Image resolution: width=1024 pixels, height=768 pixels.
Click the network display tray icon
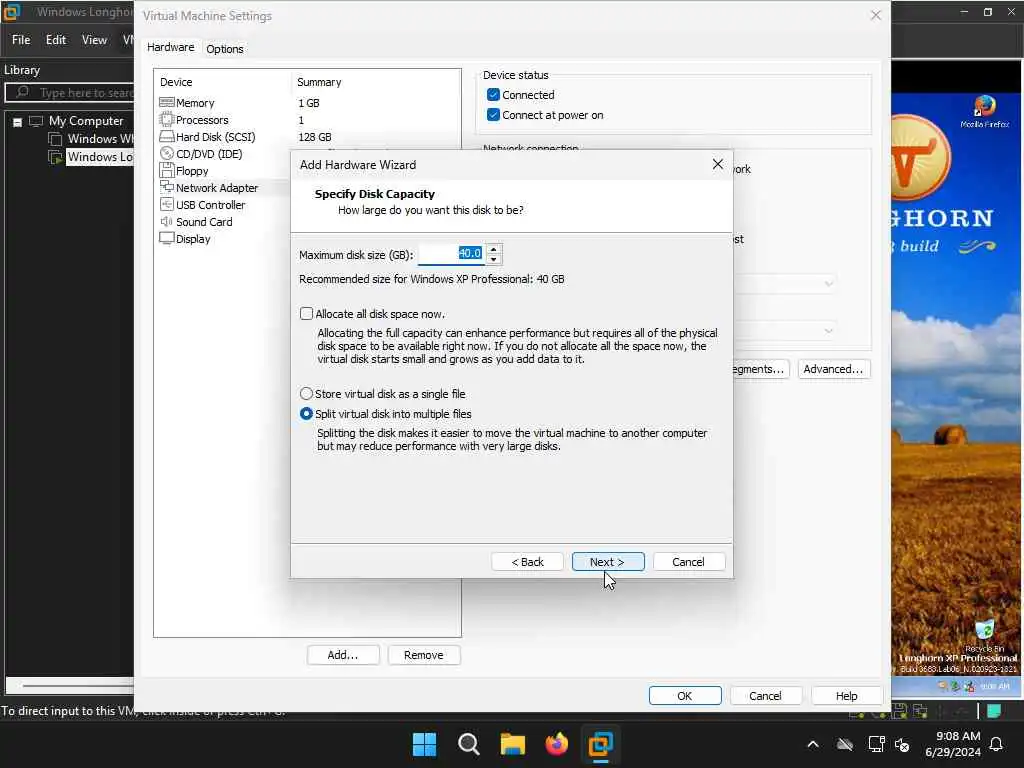(x=876, y=744)
